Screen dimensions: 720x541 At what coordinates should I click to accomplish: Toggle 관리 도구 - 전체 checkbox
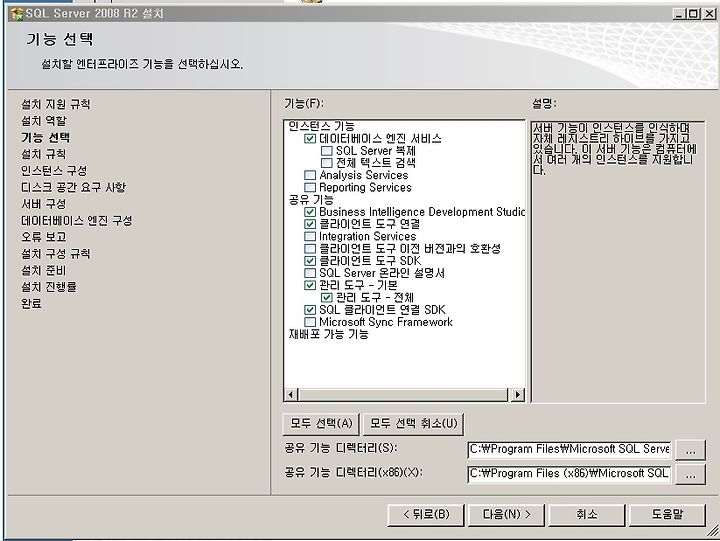tap(326, 298)
